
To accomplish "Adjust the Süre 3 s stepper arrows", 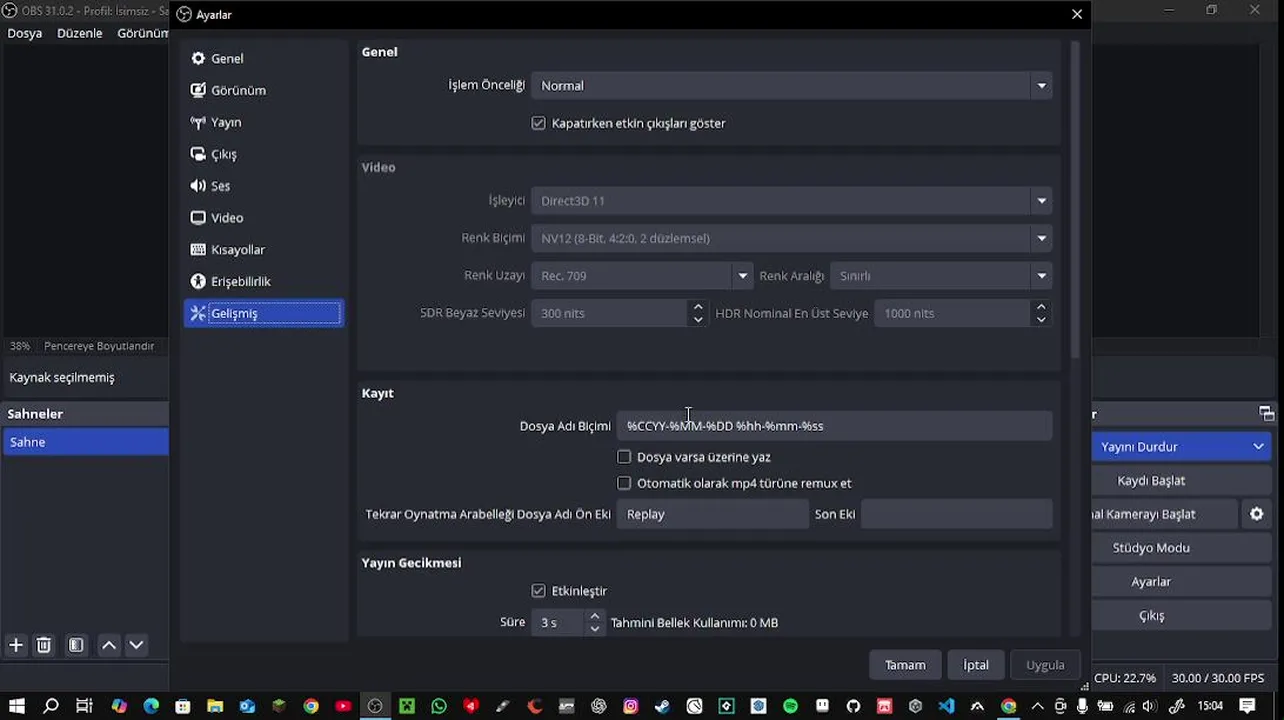I will [x=595, y=622].
